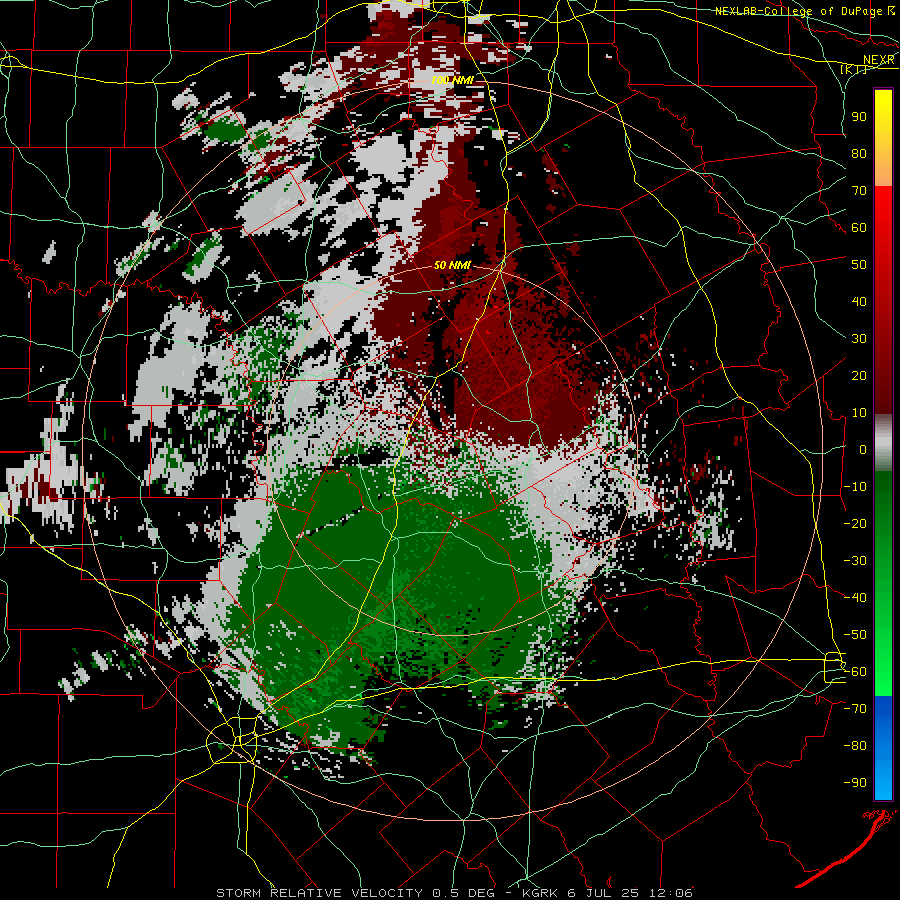This screenshot has width=900, height=900.
Task: Click the 0 value on the velocity scale
Action: point(863,449)
